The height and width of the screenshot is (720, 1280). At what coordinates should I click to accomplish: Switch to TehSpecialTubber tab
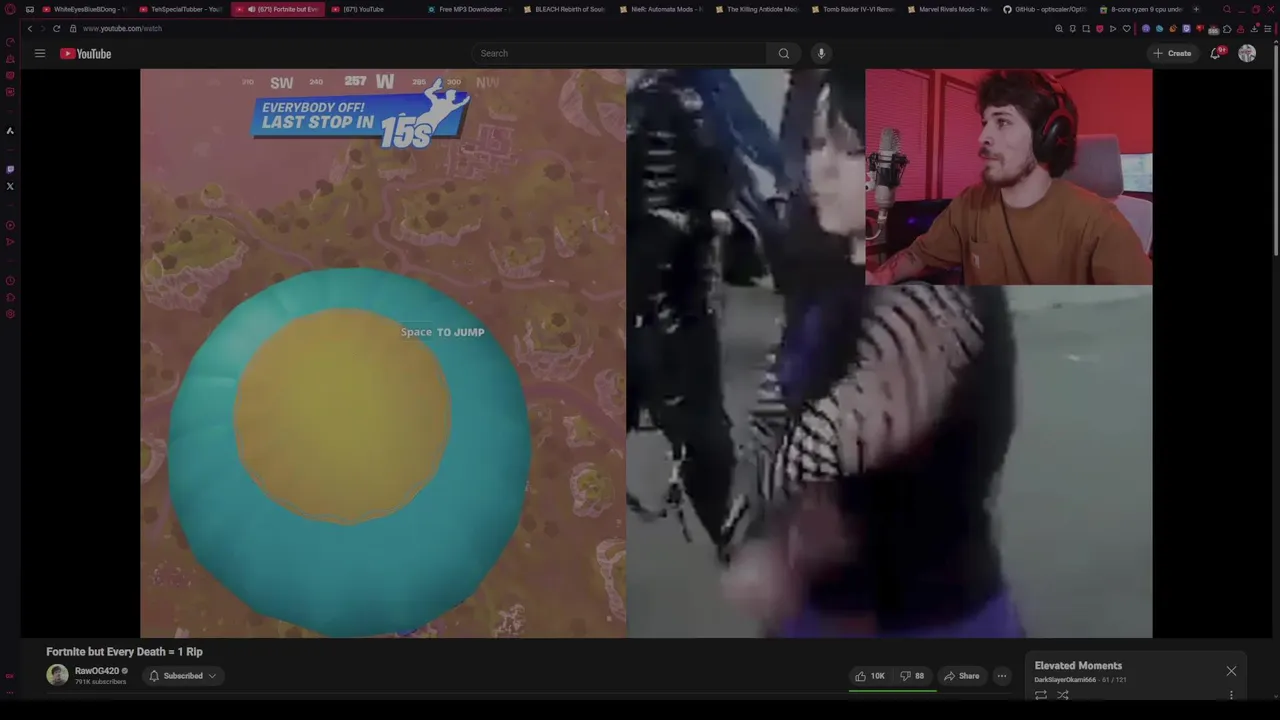(182, 9)
